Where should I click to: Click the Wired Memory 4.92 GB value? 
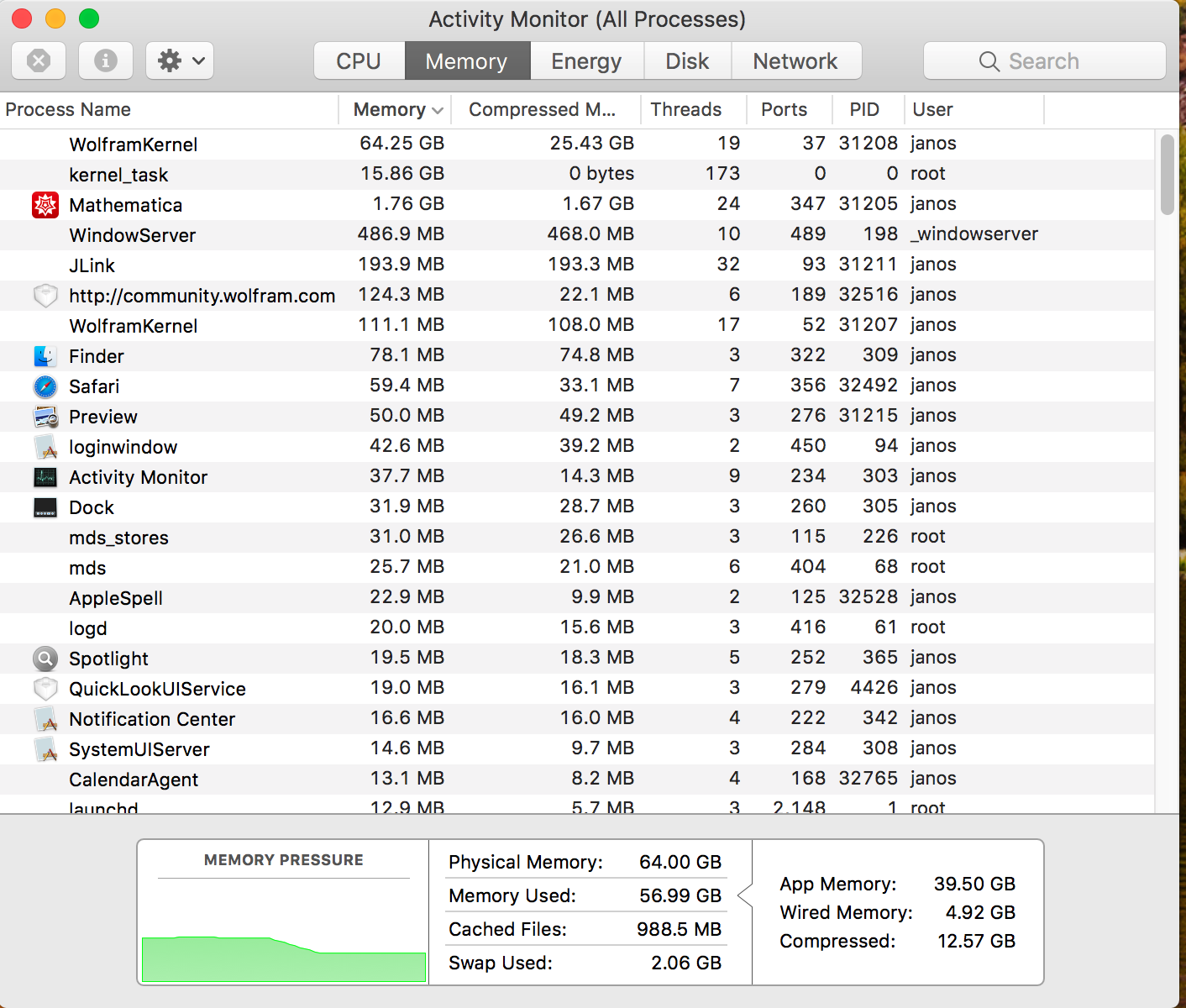(980, 912)
